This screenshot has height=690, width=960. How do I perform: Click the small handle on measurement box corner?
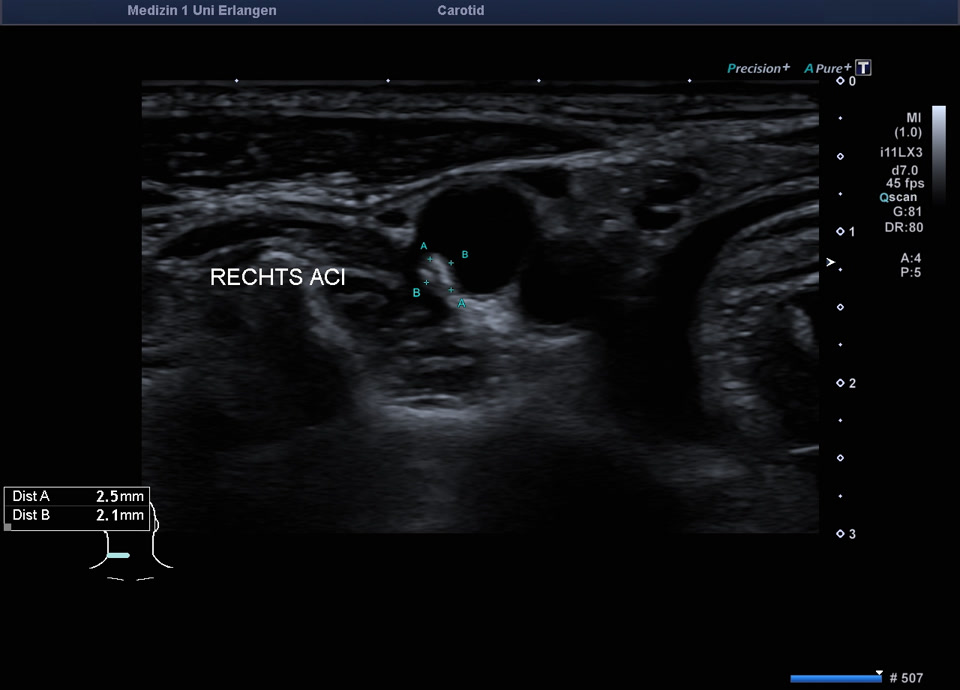[8, 527]
